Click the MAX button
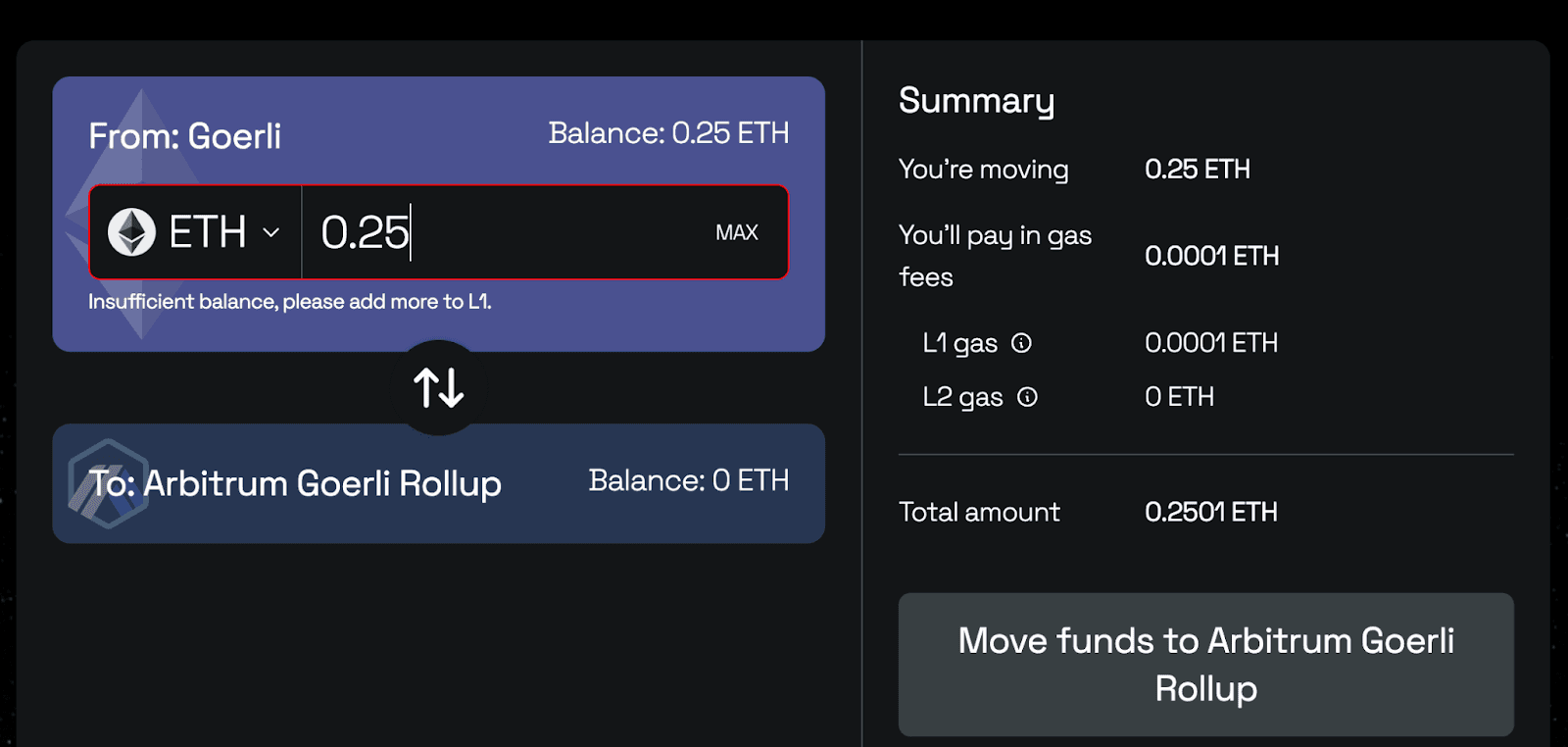The width and height of the screenshot is (1568, 747). 736,232
